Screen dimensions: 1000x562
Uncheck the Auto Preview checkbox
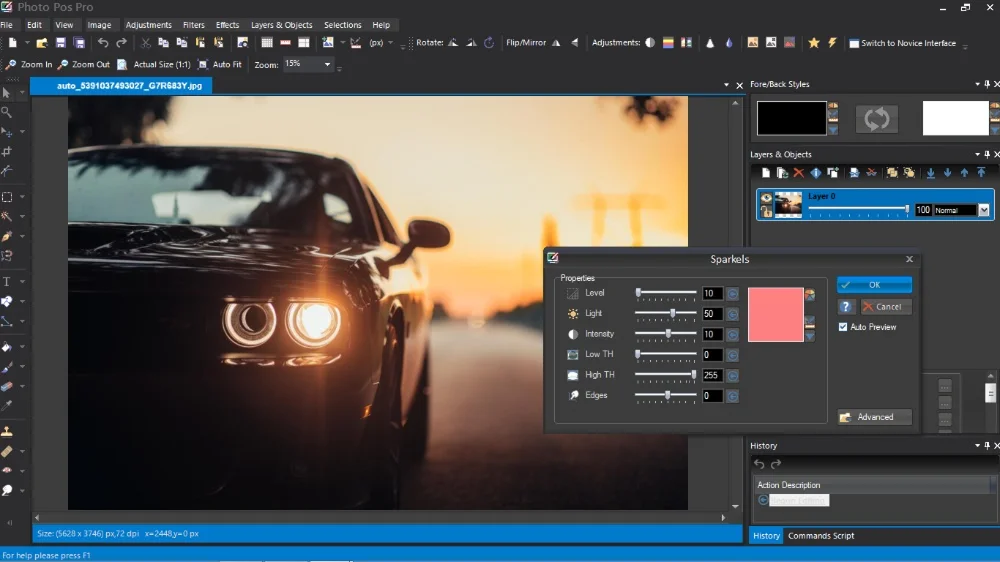click(x=843, y=327)
